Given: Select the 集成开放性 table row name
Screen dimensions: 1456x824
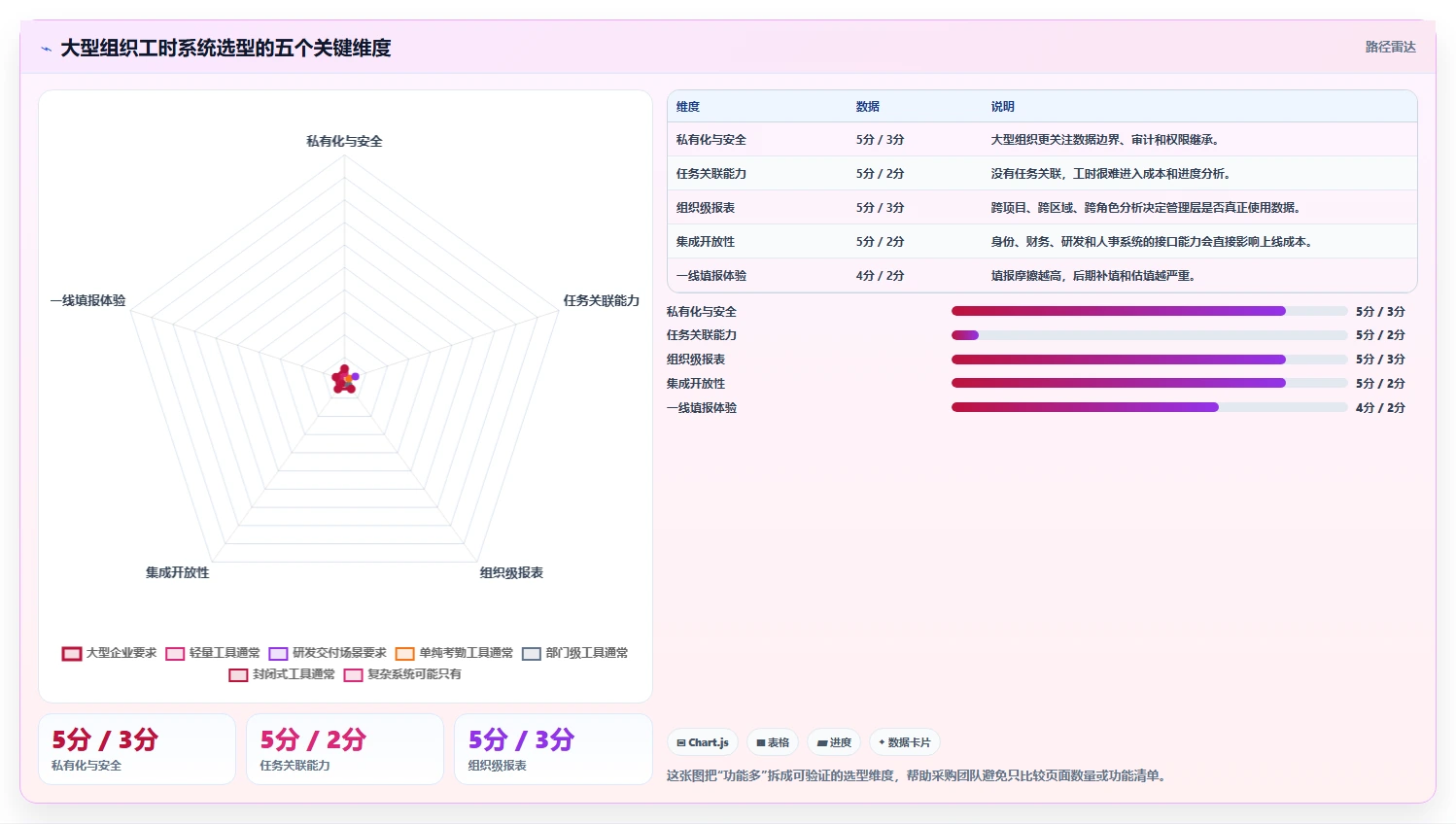Looking at the screenshot, I should coord(706,242).
